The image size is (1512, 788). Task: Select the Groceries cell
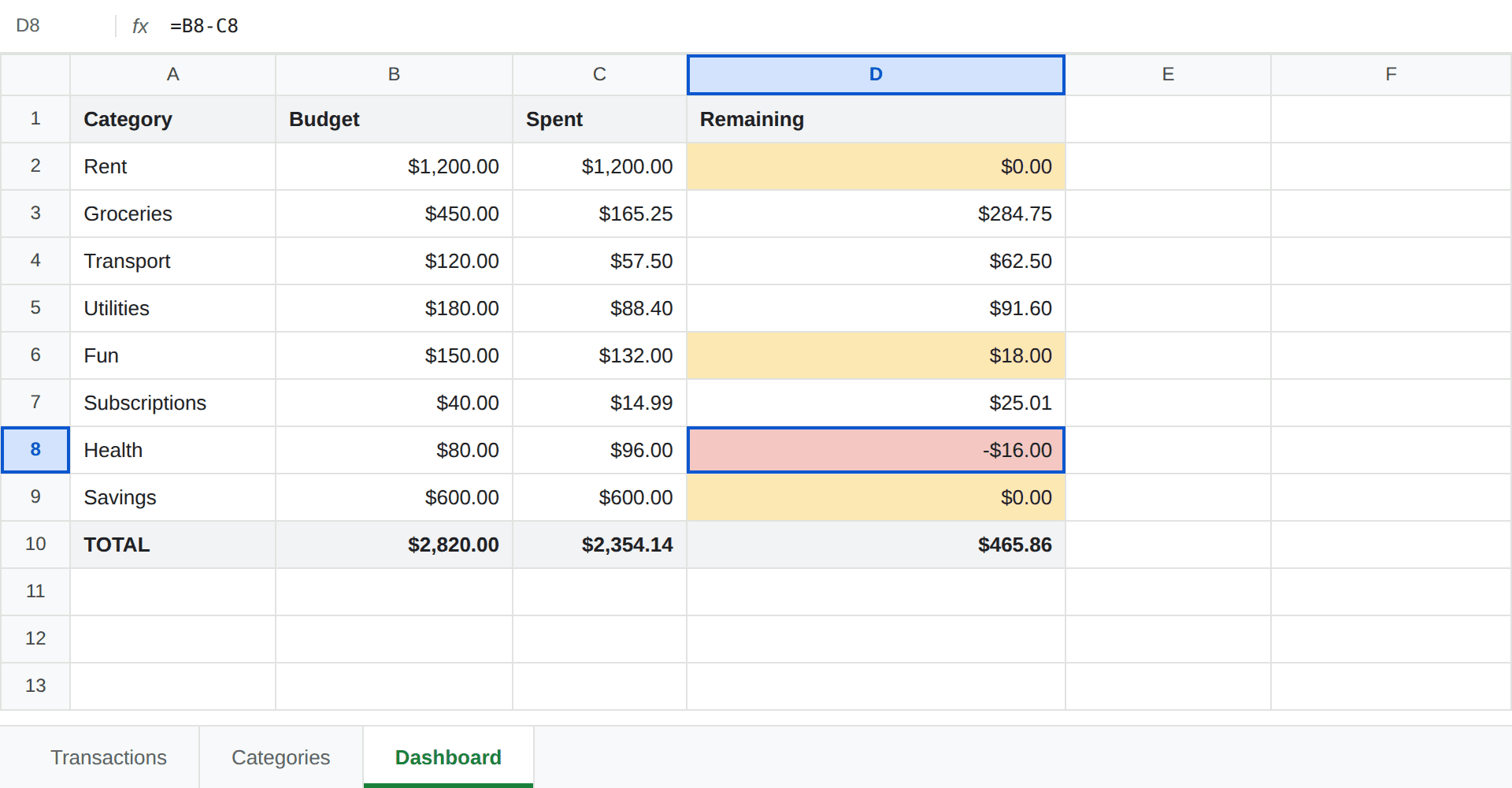(173, 214)
